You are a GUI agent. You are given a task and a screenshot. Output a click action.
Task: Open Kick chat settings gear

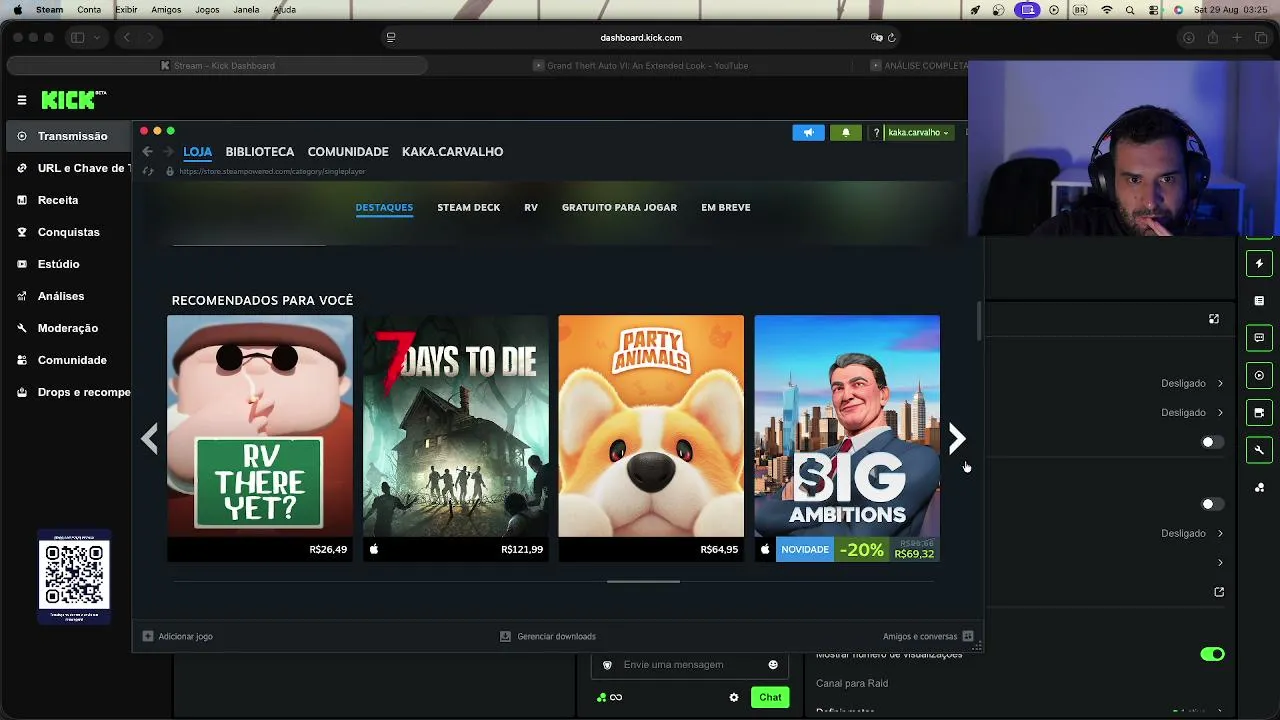(734, 697)
